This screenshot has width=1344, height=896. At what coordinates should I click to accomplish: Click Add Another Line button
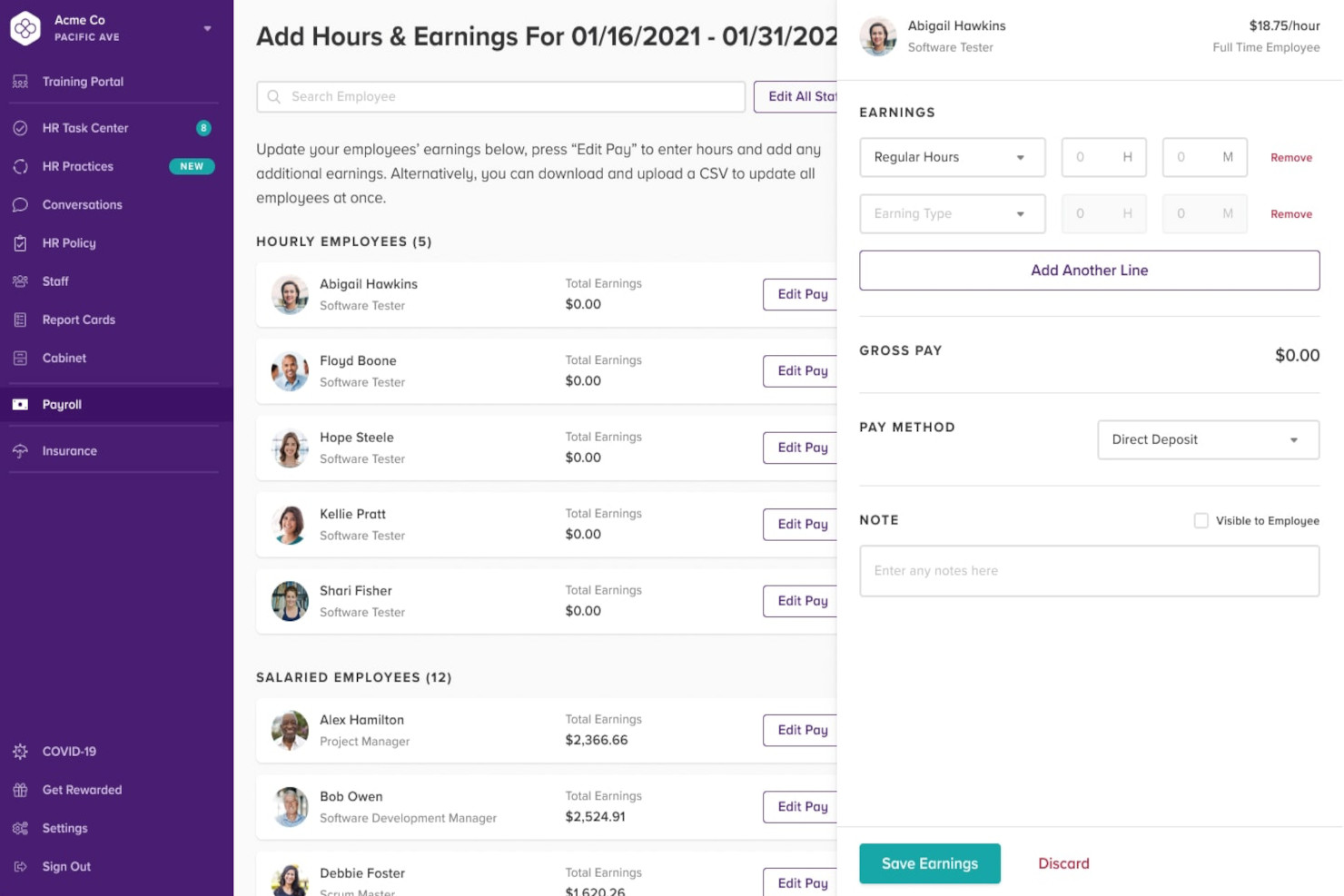tap(1089, 271)
